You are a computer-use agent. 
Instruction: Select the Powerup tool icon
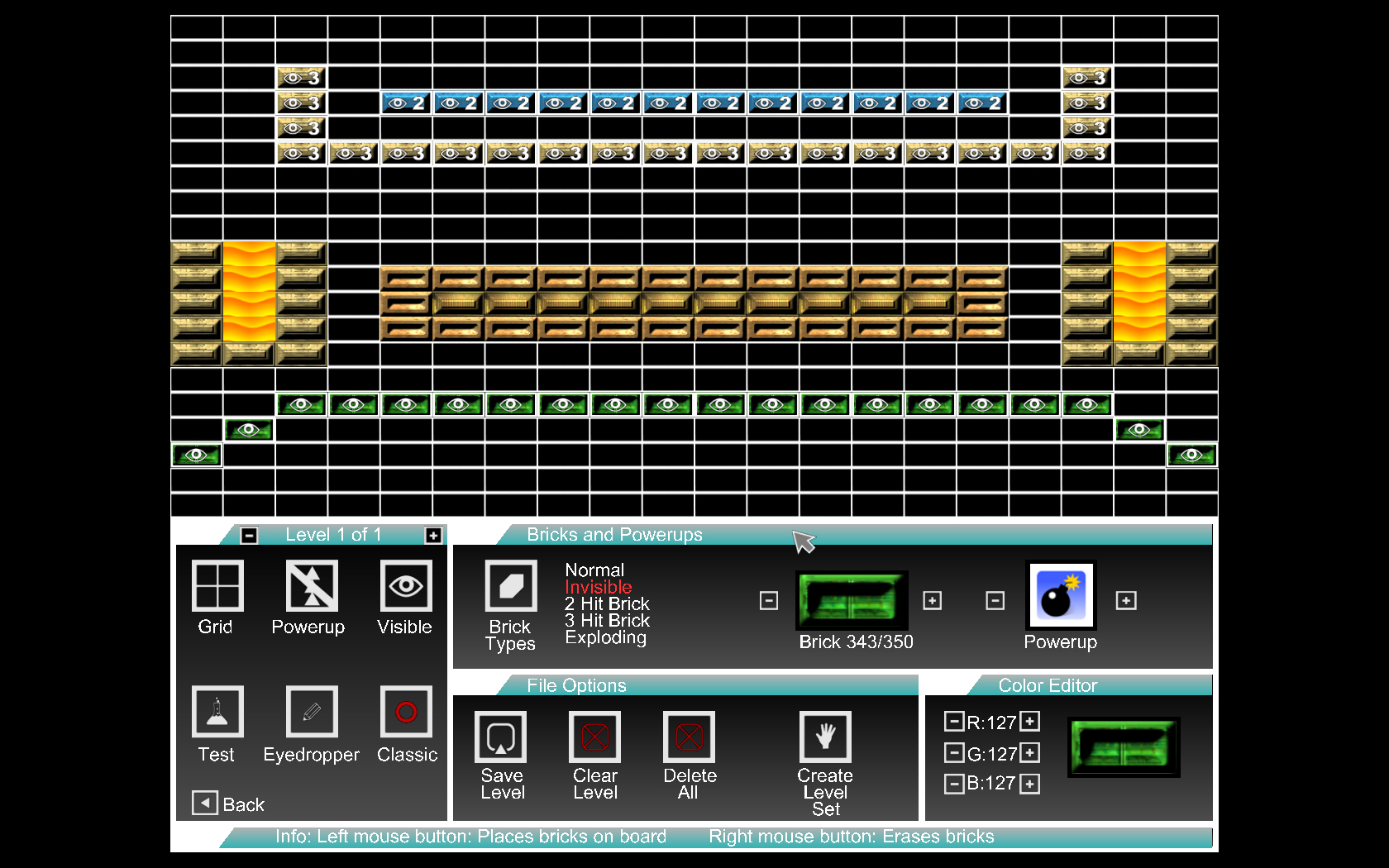(x=312, y=586)
